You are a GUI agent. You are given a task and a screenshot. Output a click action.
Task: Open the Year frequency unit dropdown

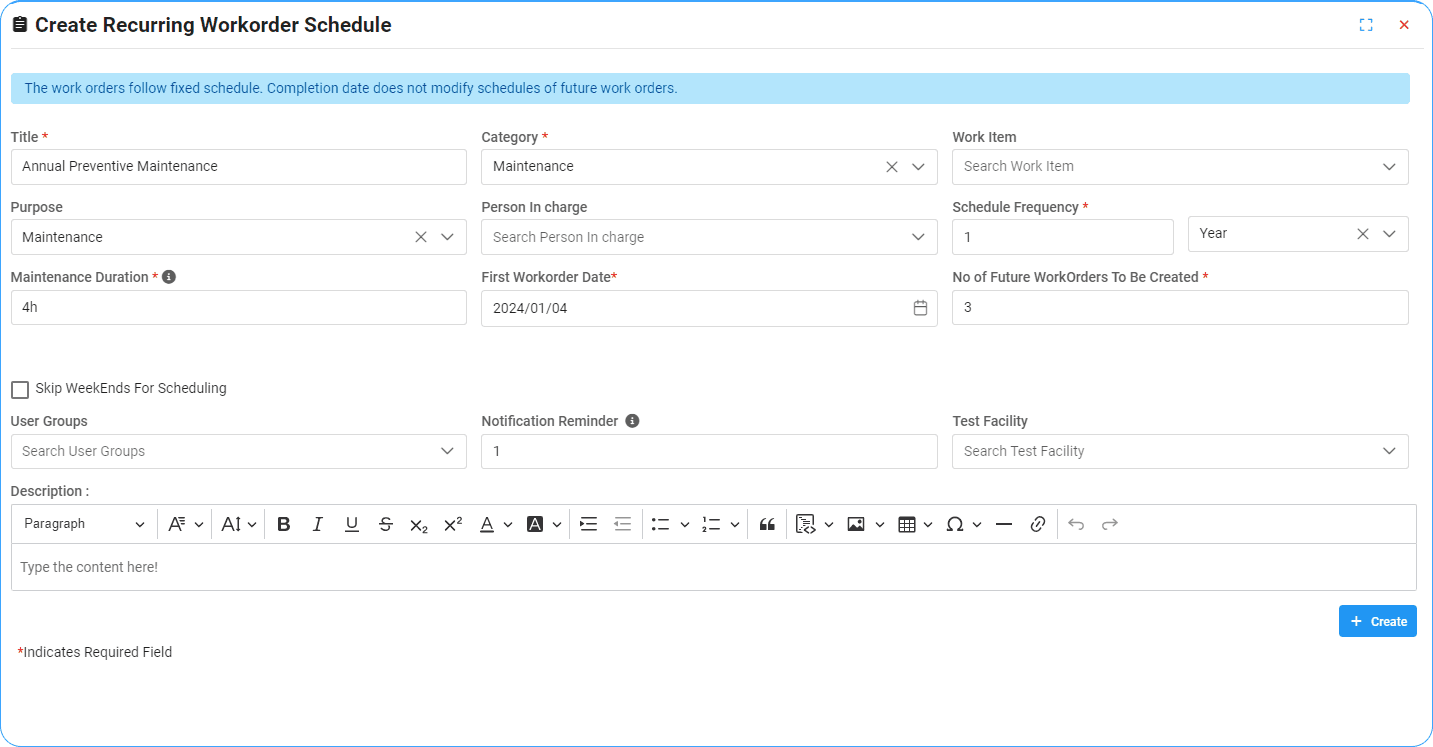pos(1389,234)
